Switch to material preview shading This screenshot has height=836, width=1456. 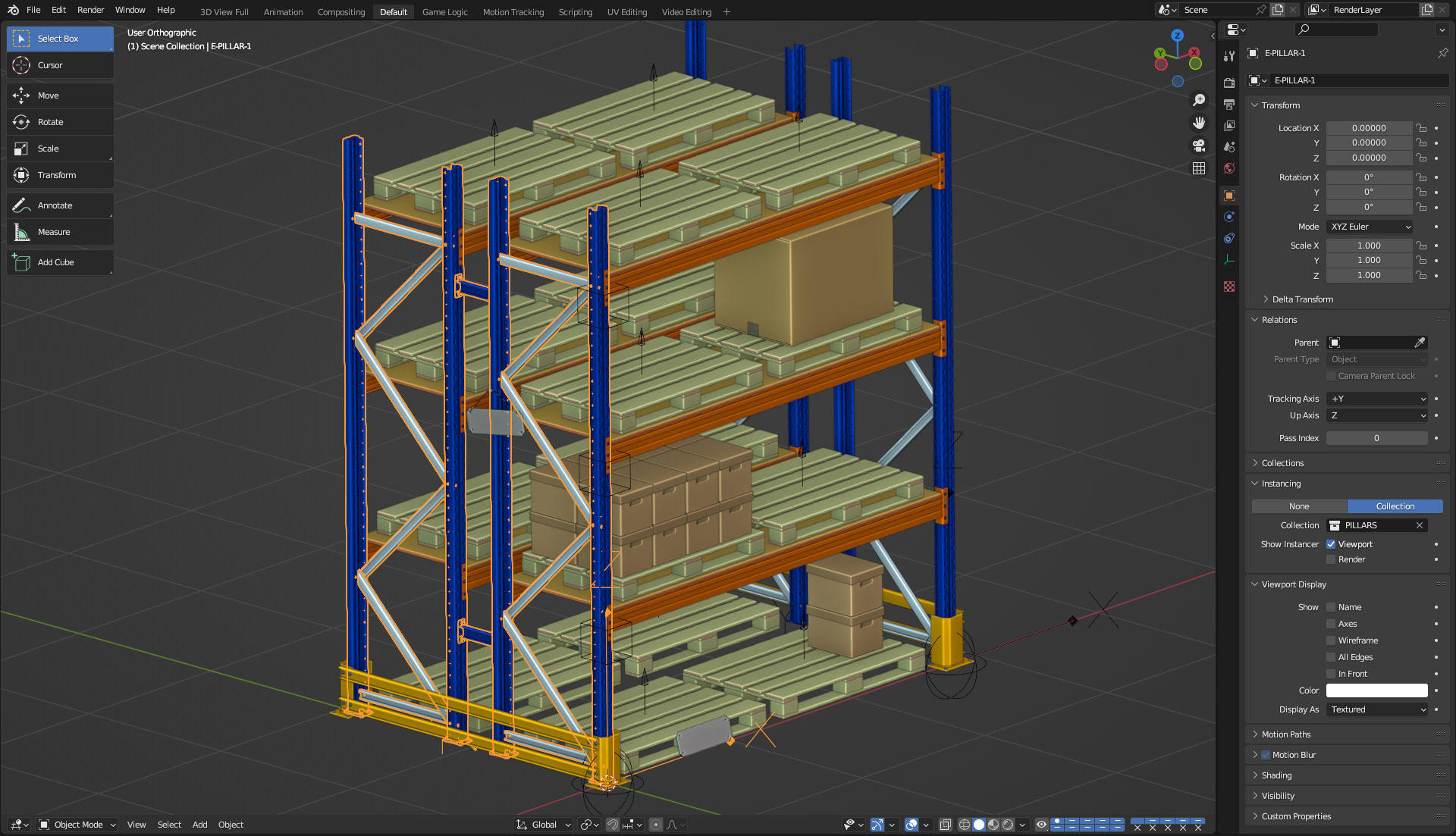993,825
